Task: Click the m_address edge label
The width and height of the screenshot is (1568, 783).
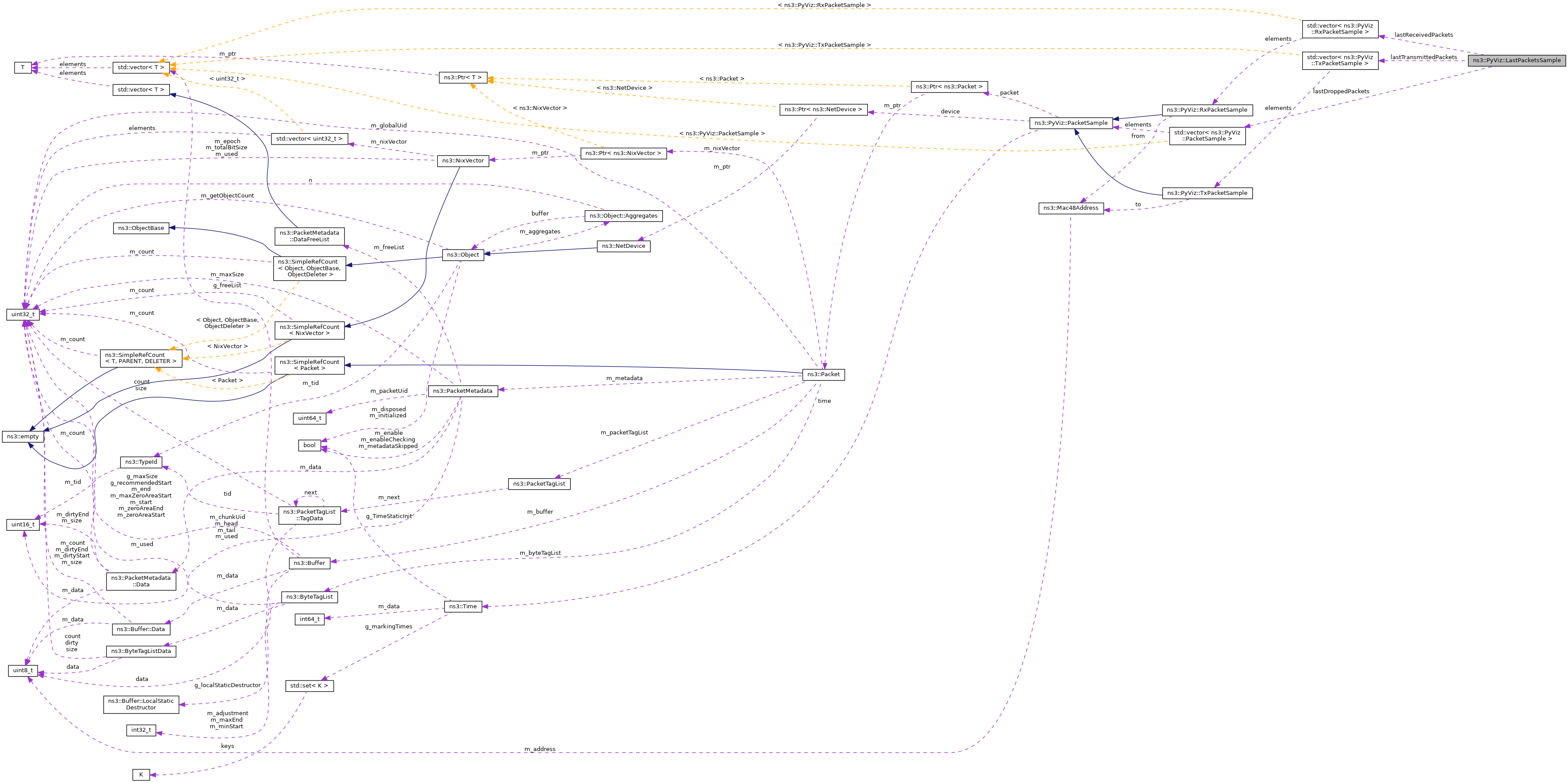Action: click(539, 749)
